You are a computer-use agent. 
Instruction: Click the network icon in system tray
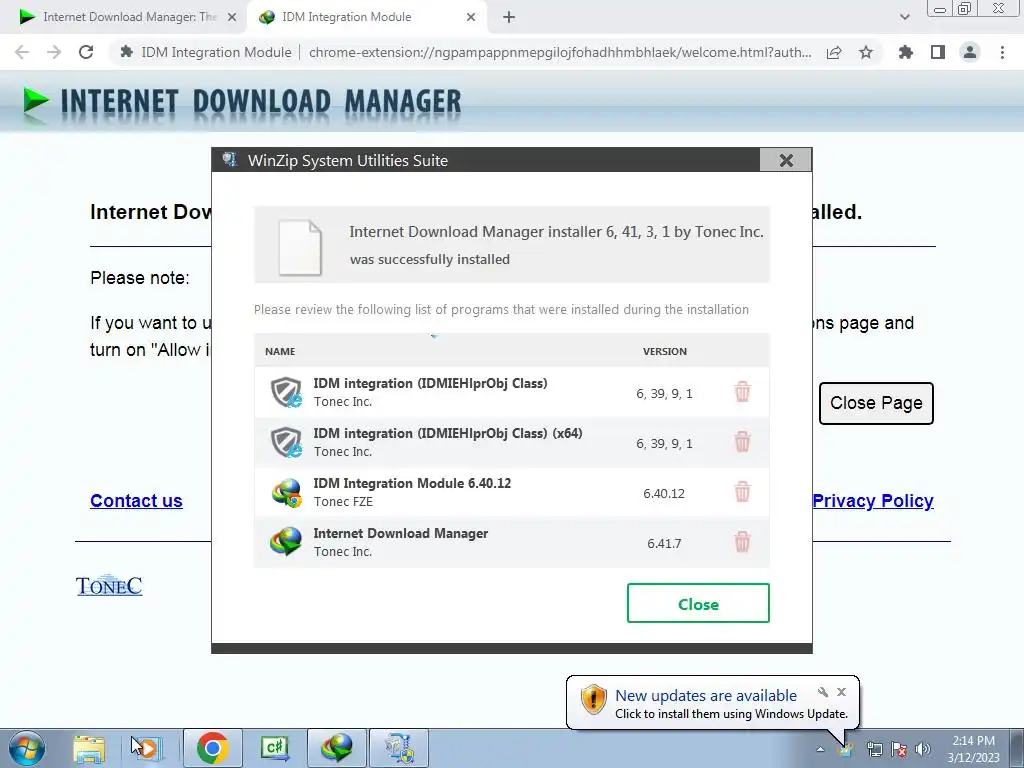click(874, 749)
